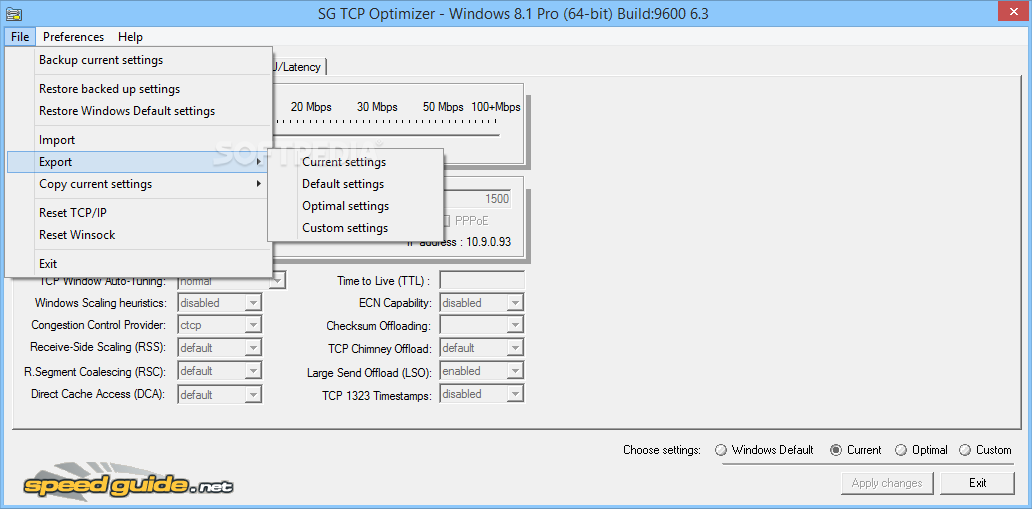The height and width of the screenshot is (509, 1032).
Task: Export Custom settings
Action: 355,228
